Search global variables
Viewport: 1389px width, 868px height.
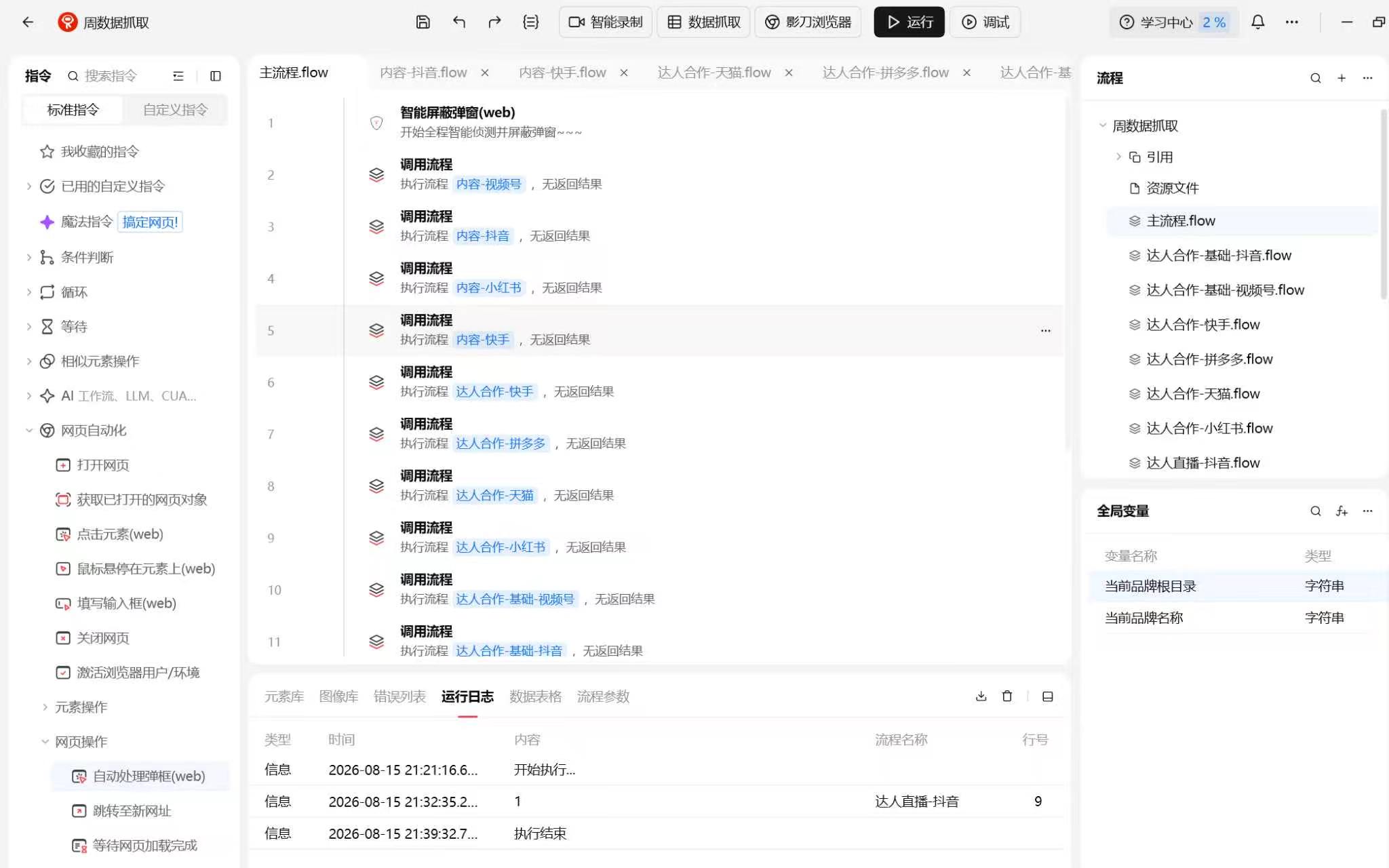[1316, 511]
